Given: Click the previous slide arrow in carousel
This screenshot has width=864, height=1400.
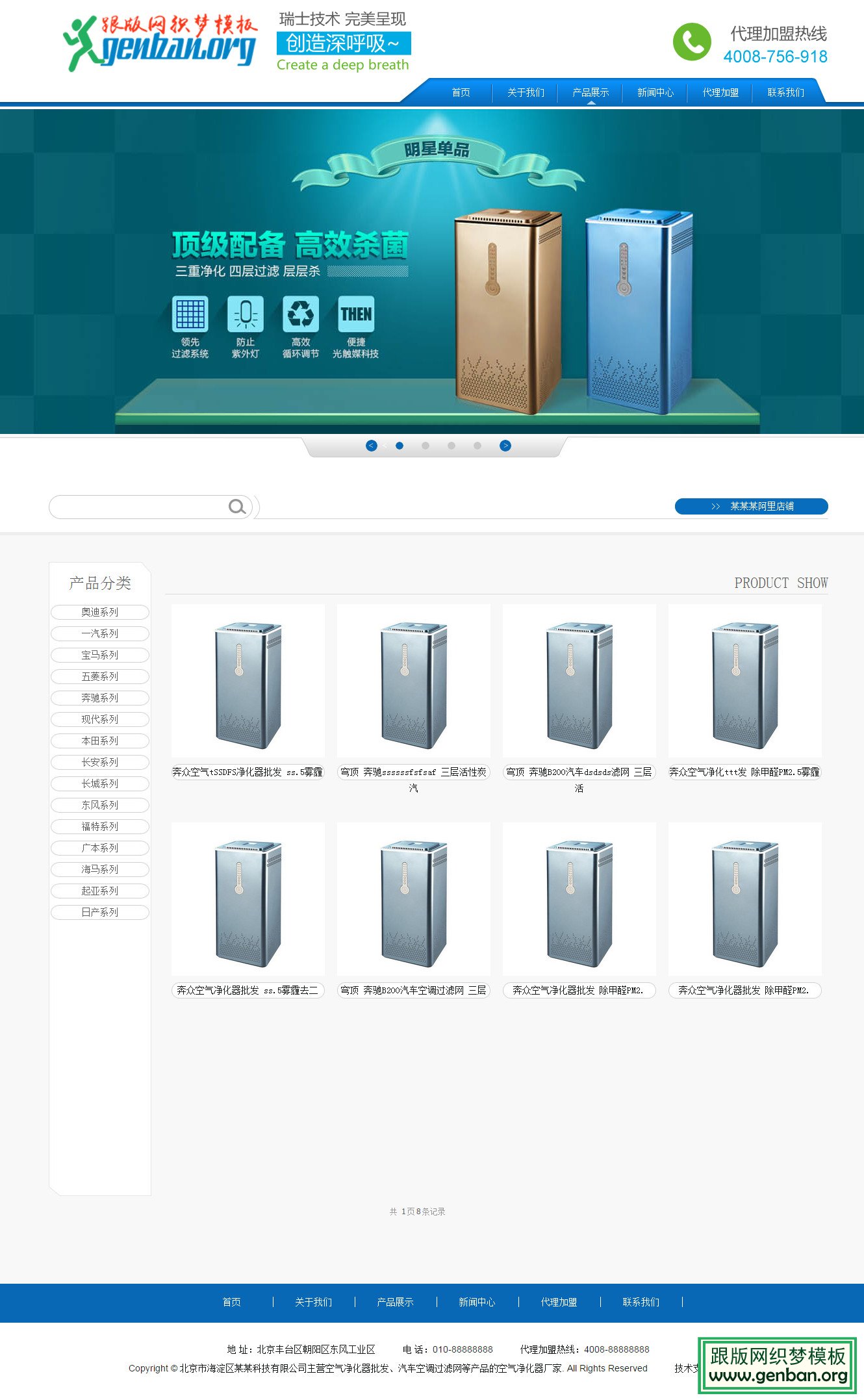Looking at the screenshot, I should (x=372, y=446).
